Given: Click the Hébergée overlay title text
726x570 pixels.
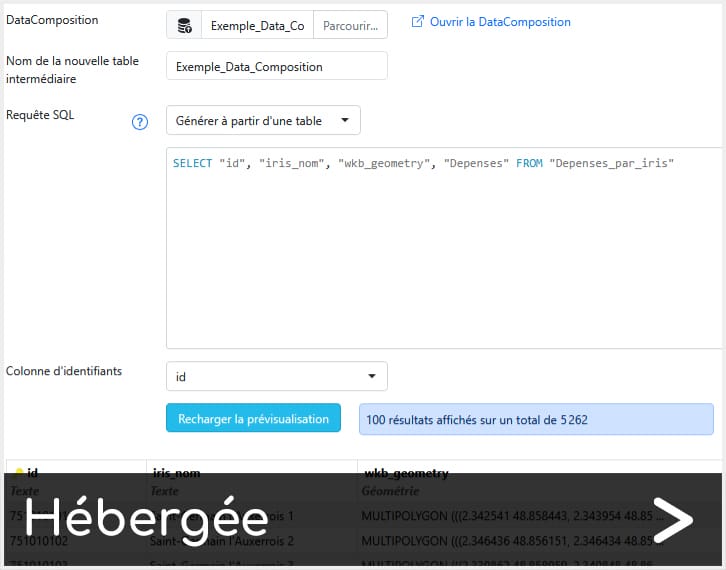Looking at the screenshot, I should click(x=146, y=520).
